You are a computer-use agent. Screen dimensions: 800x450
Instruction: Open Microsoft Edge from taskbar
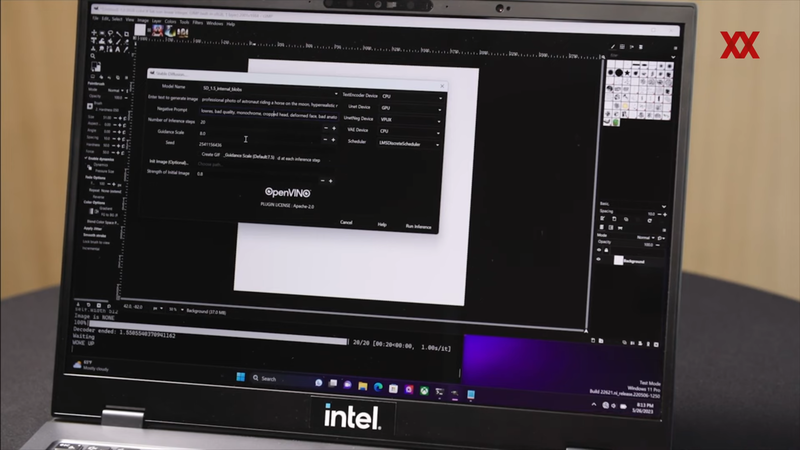tap(378, 387)
